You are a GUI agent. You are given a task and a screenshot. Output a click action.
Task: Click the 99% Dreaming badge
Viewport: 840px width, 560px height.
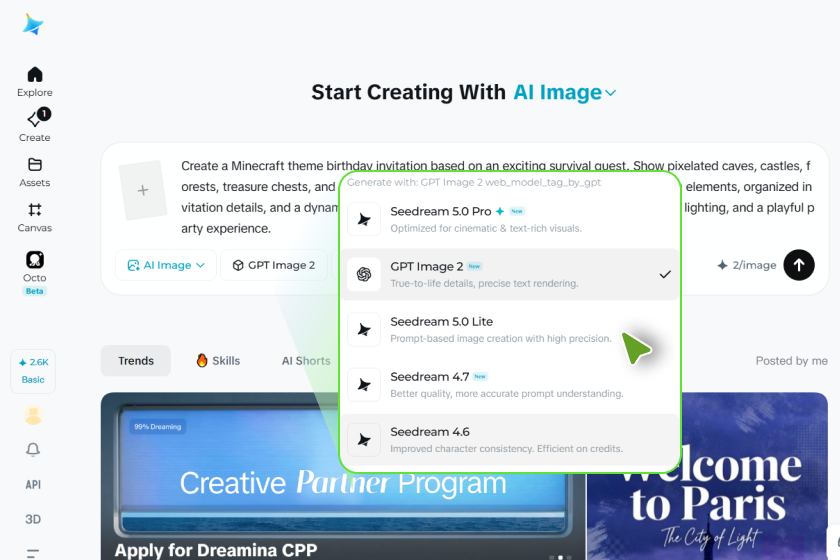point(158,427)
